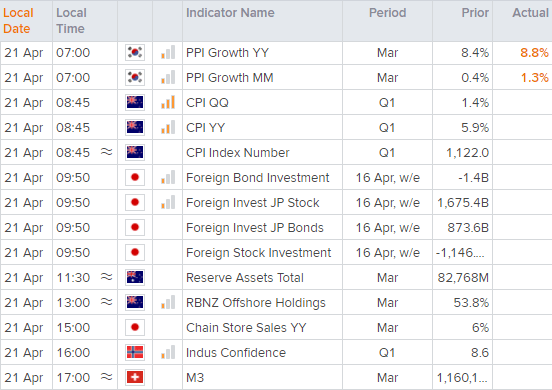Image resolution: width=552 pixels, height=390 pixels.
Task: Open the Chain Store Sales YY indicator
Action: click(246, 328)
